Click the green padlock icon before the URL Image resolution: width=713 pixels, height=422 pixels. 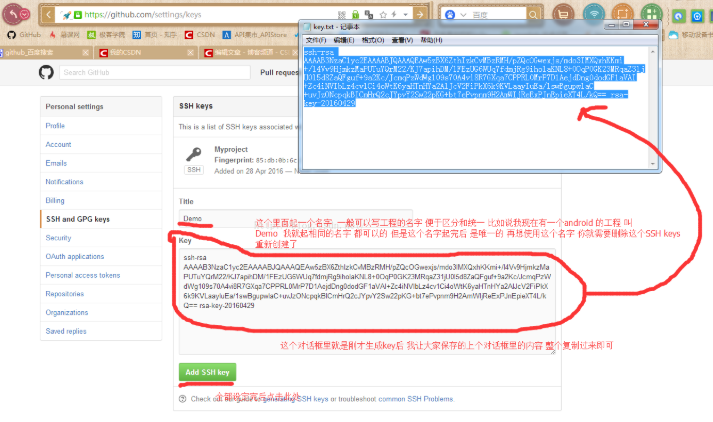tap(78, 15)
